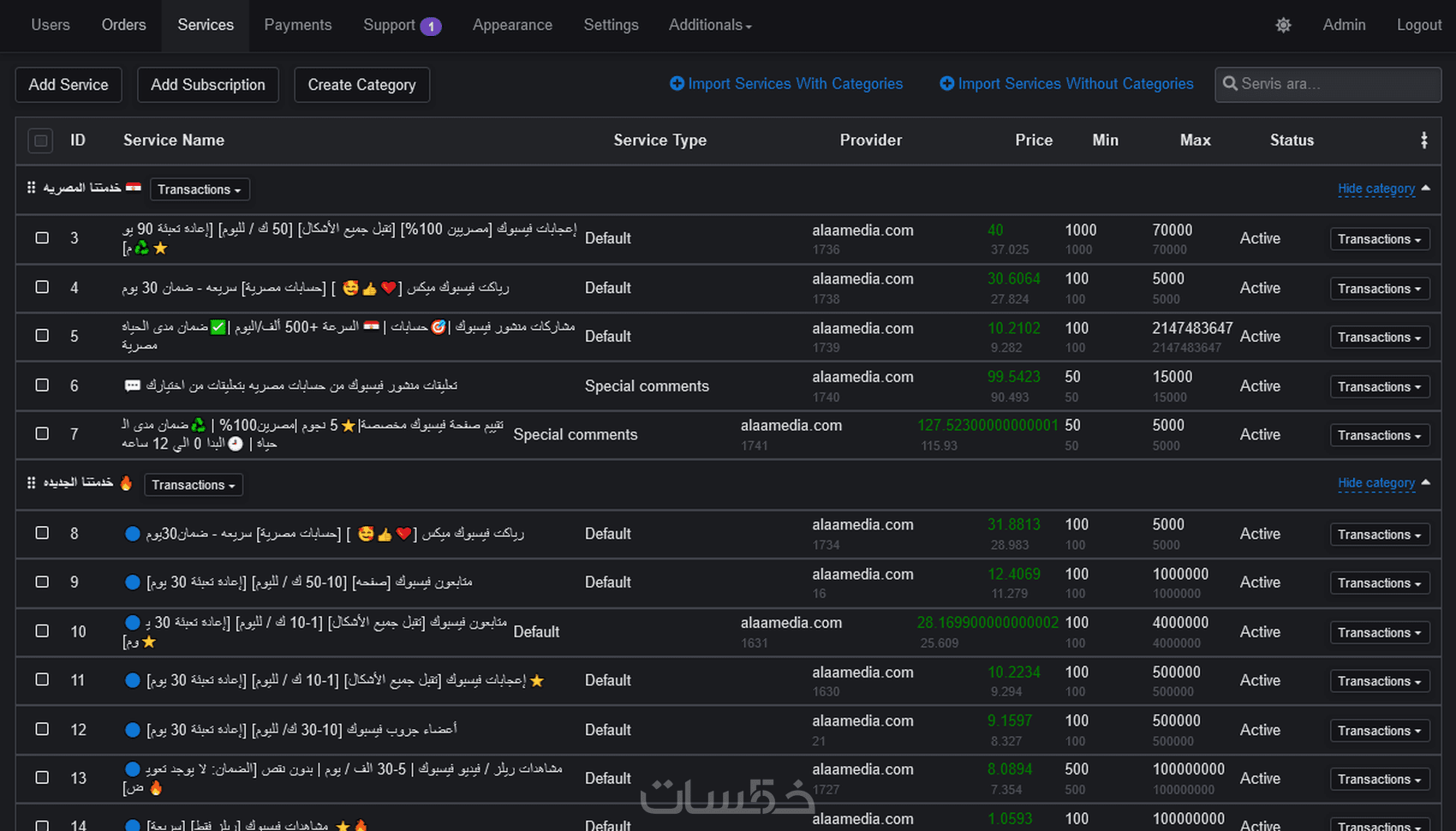This screenshot has width=1456, height=831.
Task: Click the Service Type column header
Action: pyautogui.click(x=659, y=140)
